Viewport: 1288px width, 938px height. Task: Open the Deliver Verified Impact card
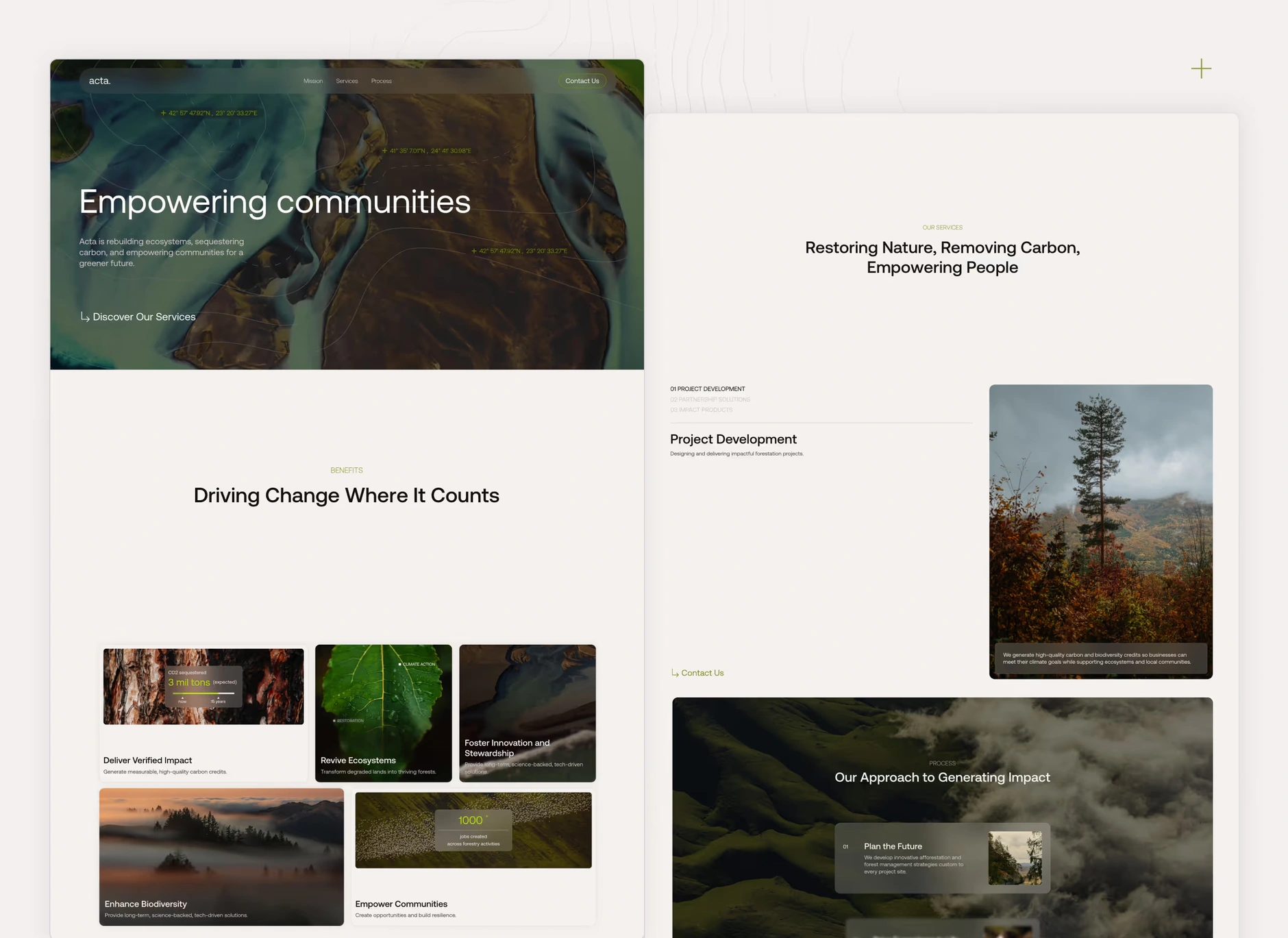(x=203, y=713)
